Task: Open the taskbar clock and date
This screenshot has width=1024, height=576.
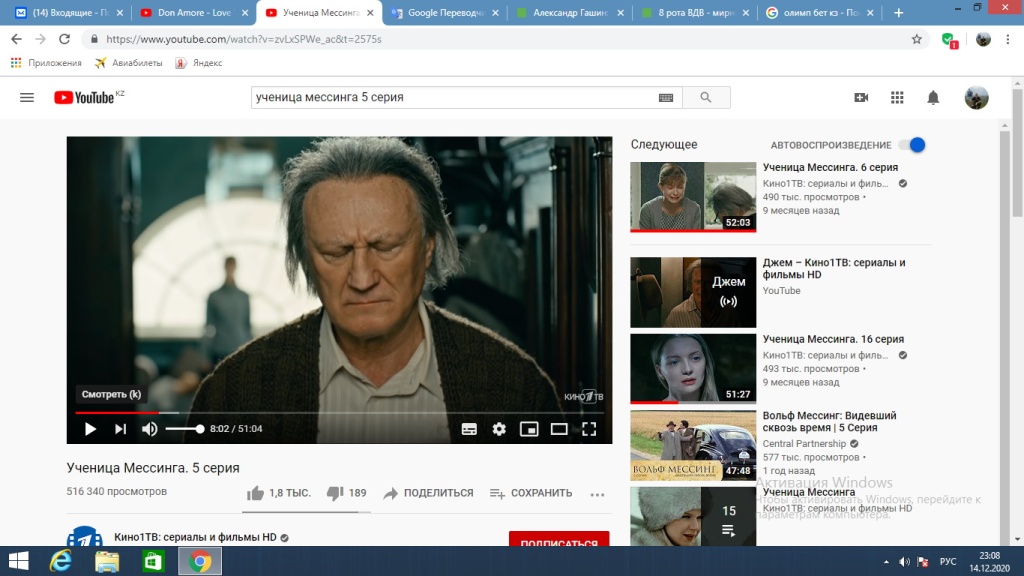Action: click(x=989, y=562)
